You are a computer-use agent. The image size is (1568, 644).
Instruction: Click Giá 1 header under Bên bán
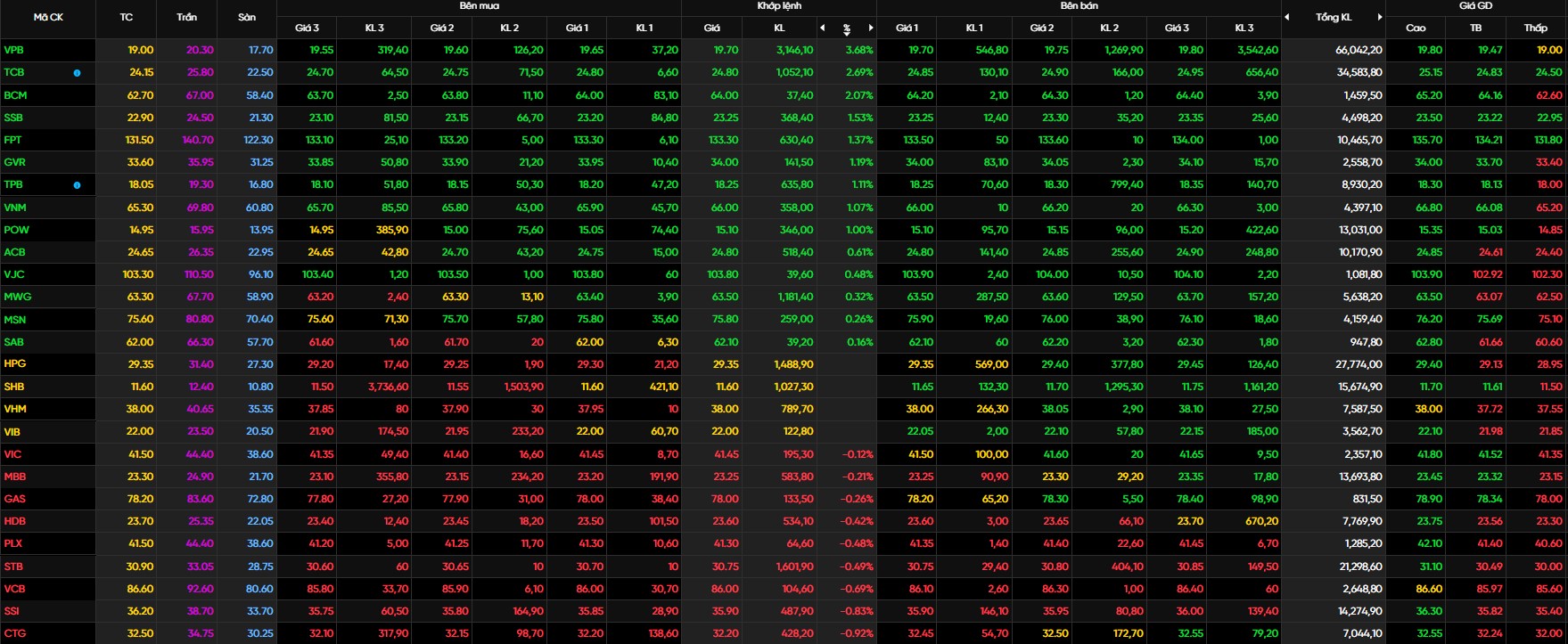point(907,28)
